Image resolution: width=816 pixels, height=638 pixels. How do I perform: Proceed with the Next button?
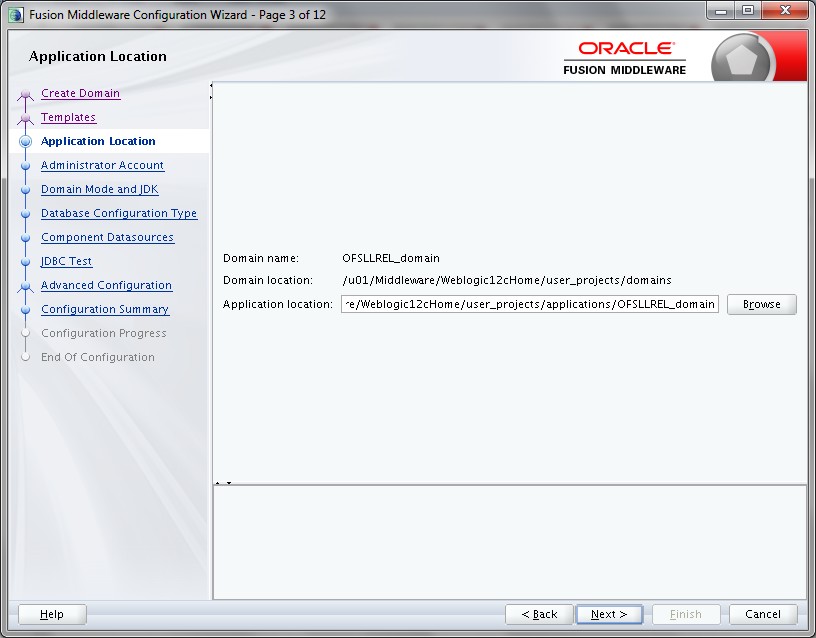pos(609,614)
